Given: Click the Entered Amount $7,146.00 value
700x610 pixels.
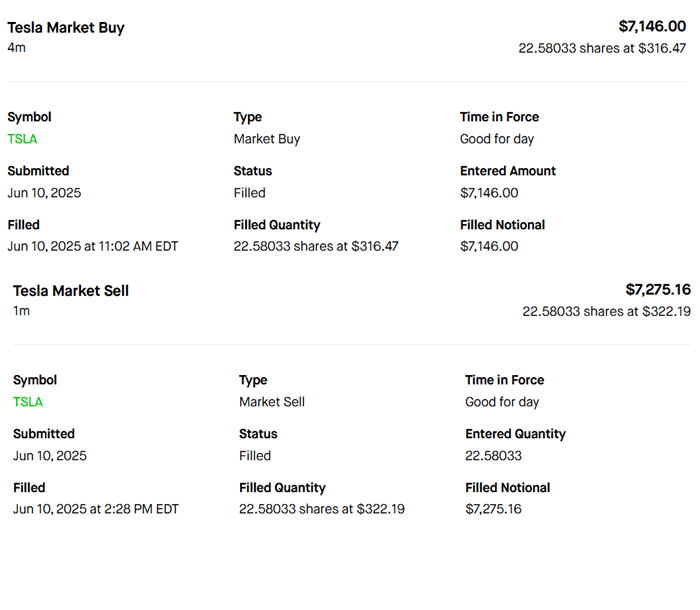Looking at the screenshot, I should 489,193.
